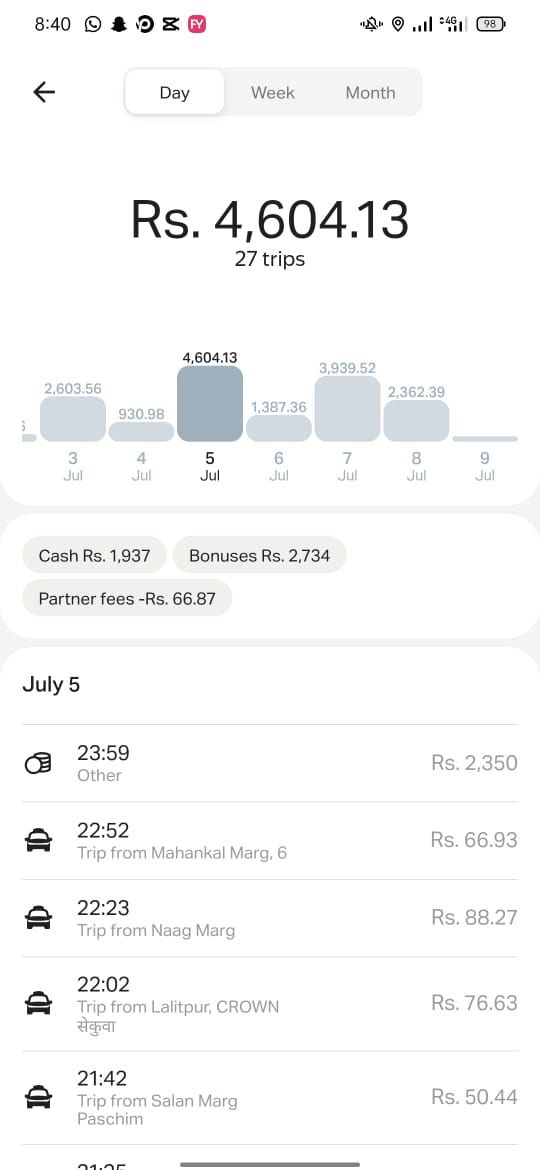Switch to the Month tab

(x=370, y=93)
